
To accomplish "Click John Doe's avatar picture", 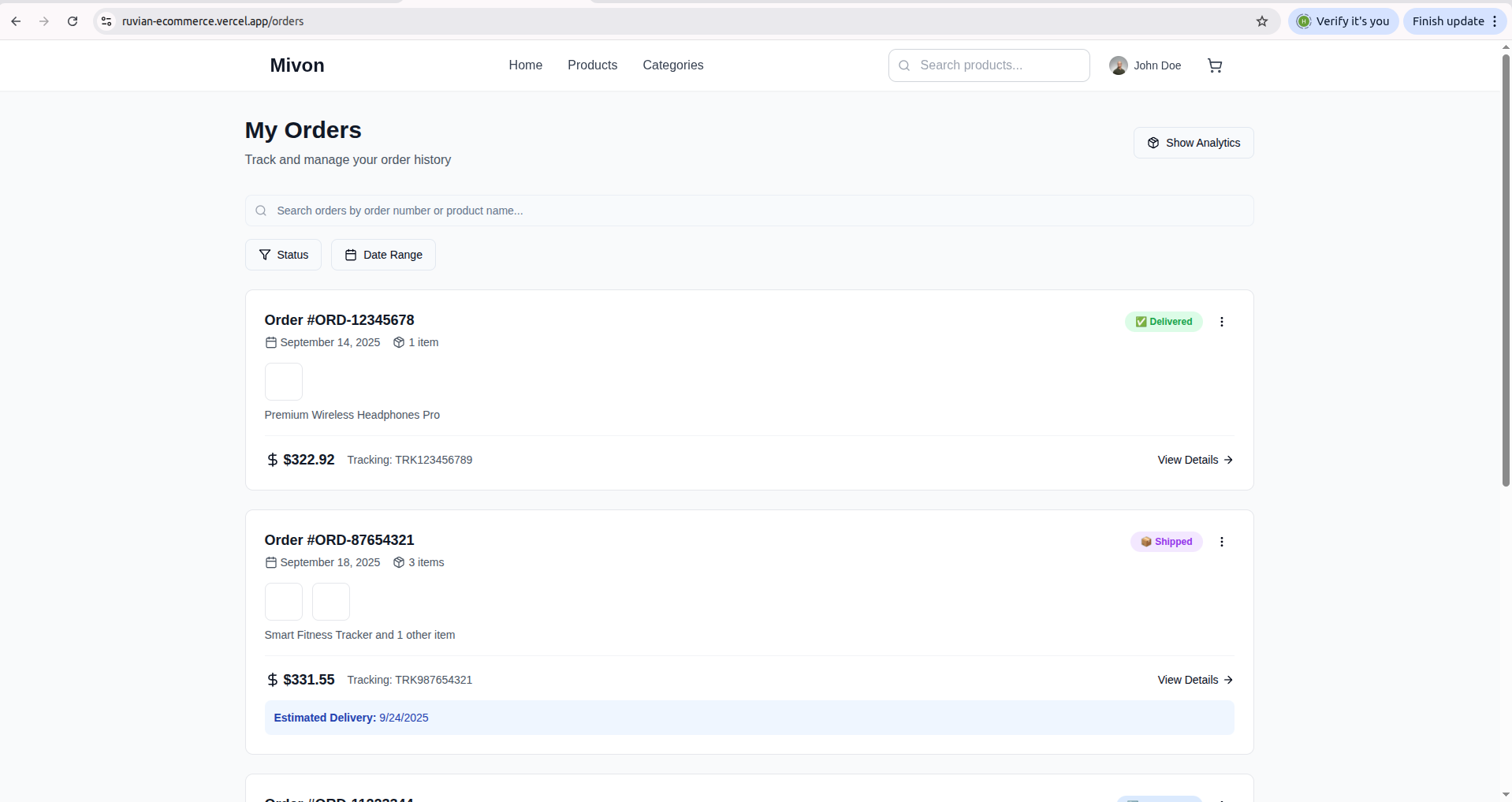I will point(1118,65).
